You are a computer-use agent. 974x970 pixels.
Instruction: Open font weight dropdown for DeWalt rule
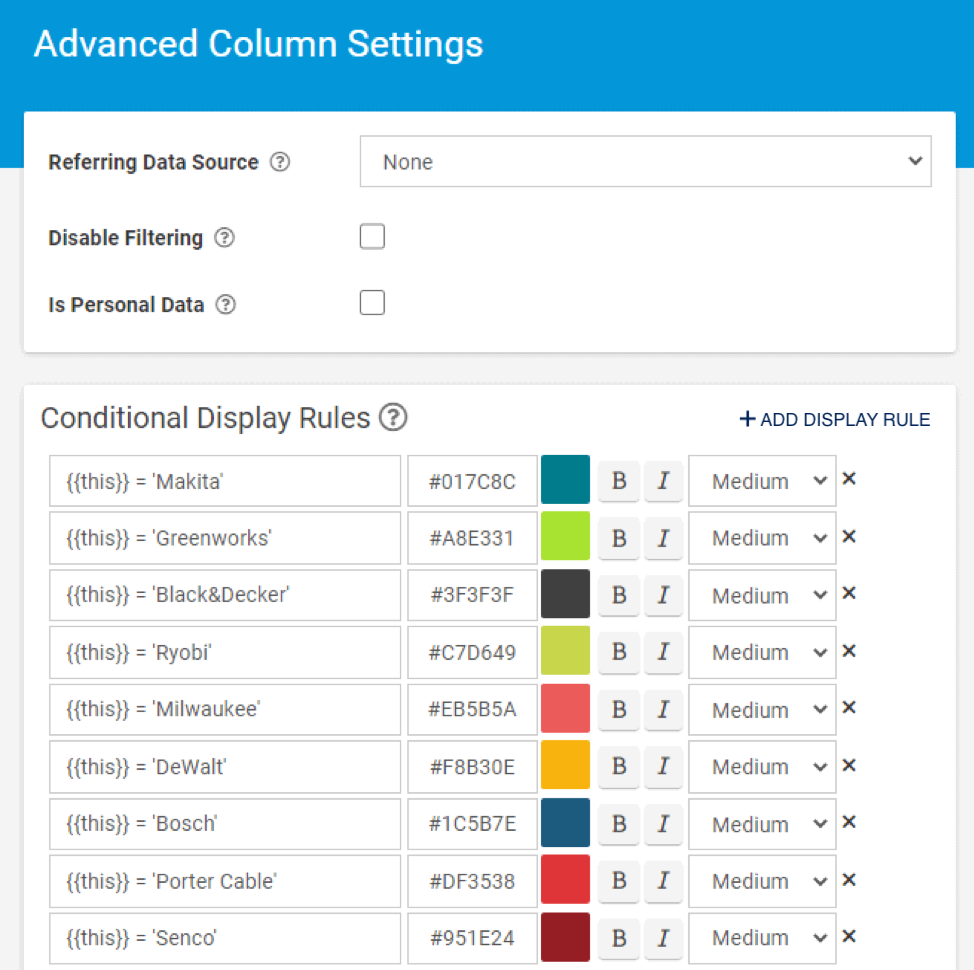click(762, 766)
